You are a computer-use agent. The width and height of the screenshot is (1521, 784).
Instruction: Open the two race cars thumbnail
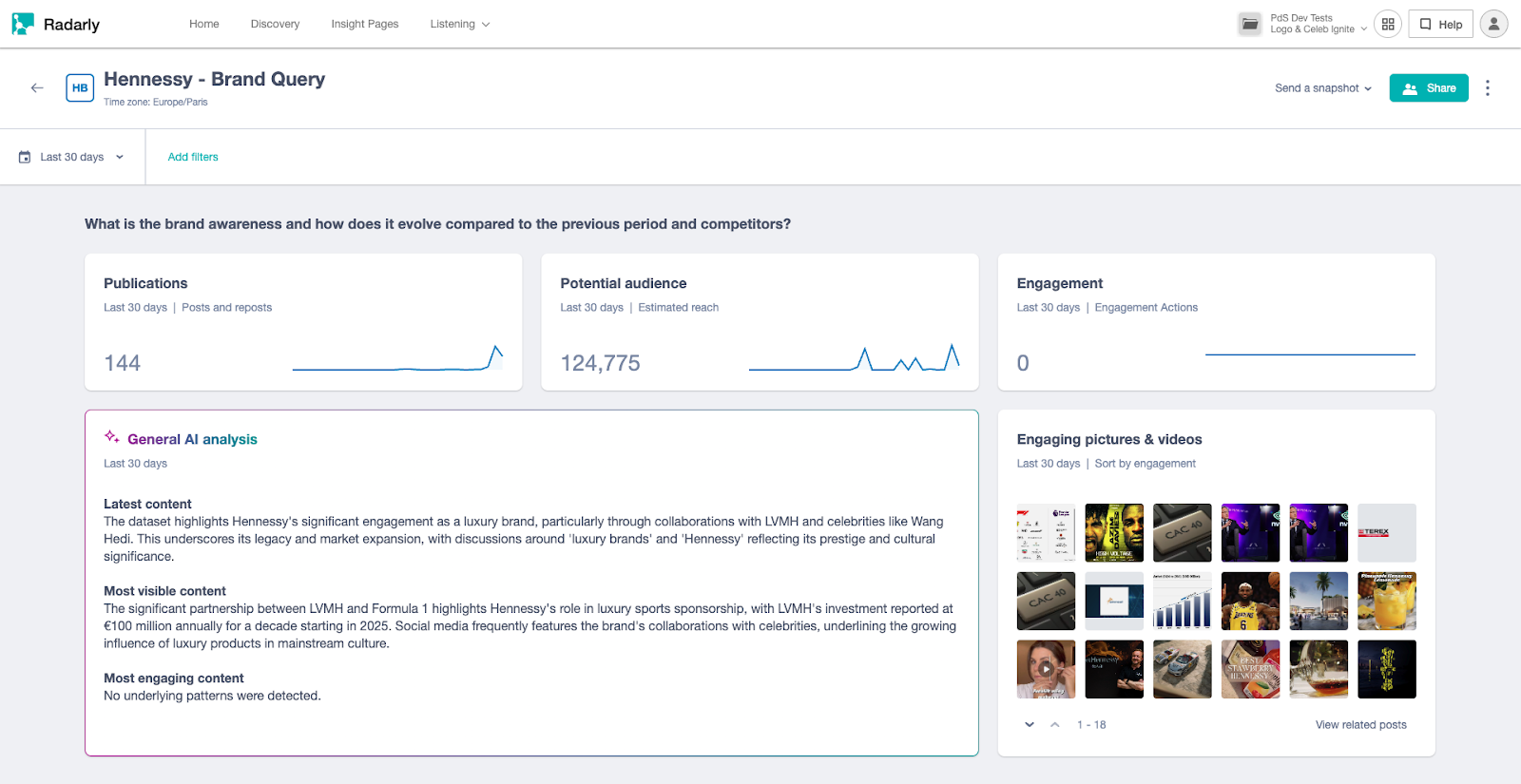1183,669
